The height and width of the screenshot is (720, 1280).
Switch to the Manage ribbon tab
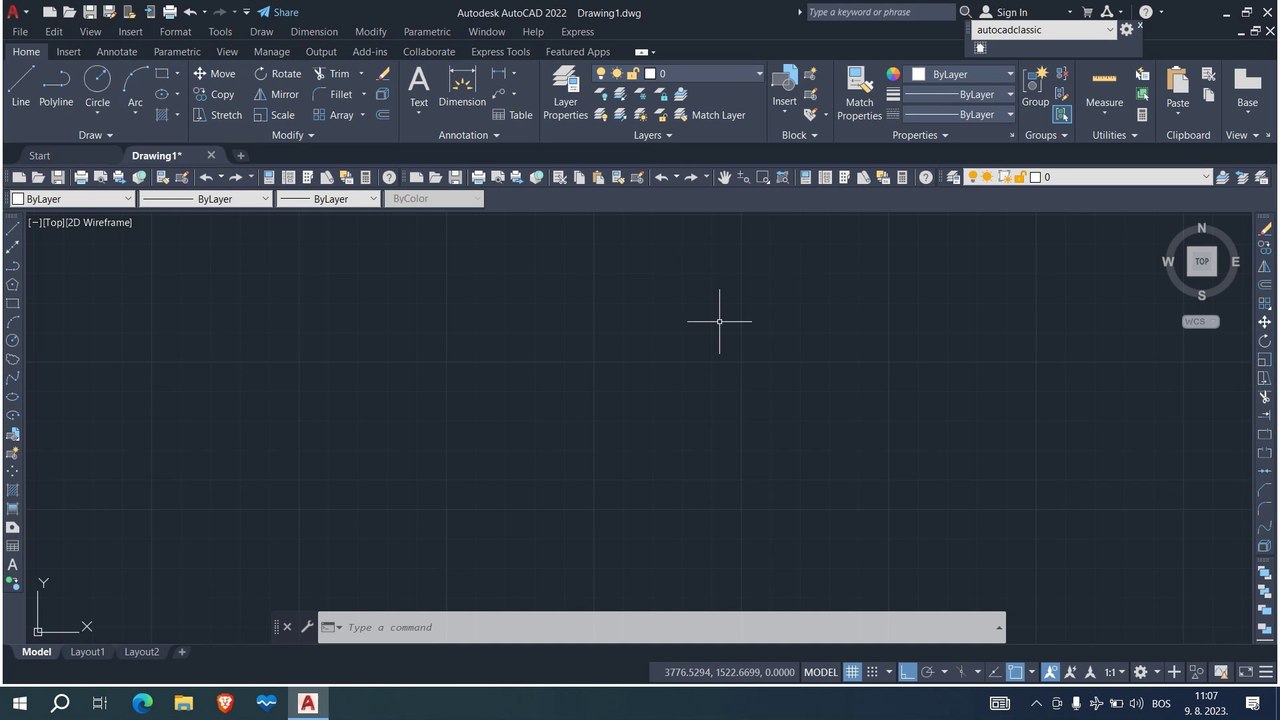click(x=272, y=52)
